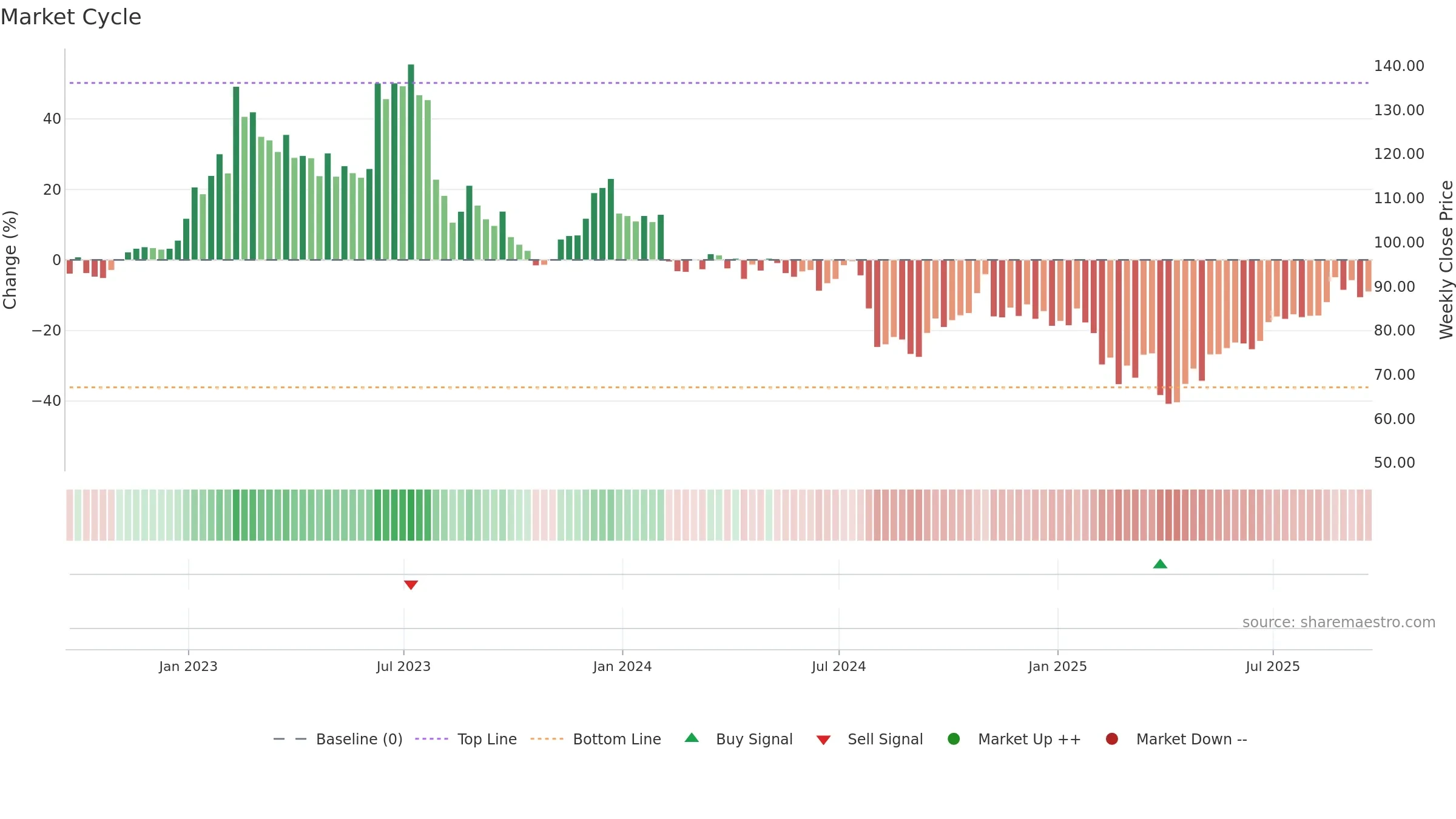Click the 20 label on Change axis
Image resolution: width=1456 pixels, height=819 pixels.
(x=52, y=189)
